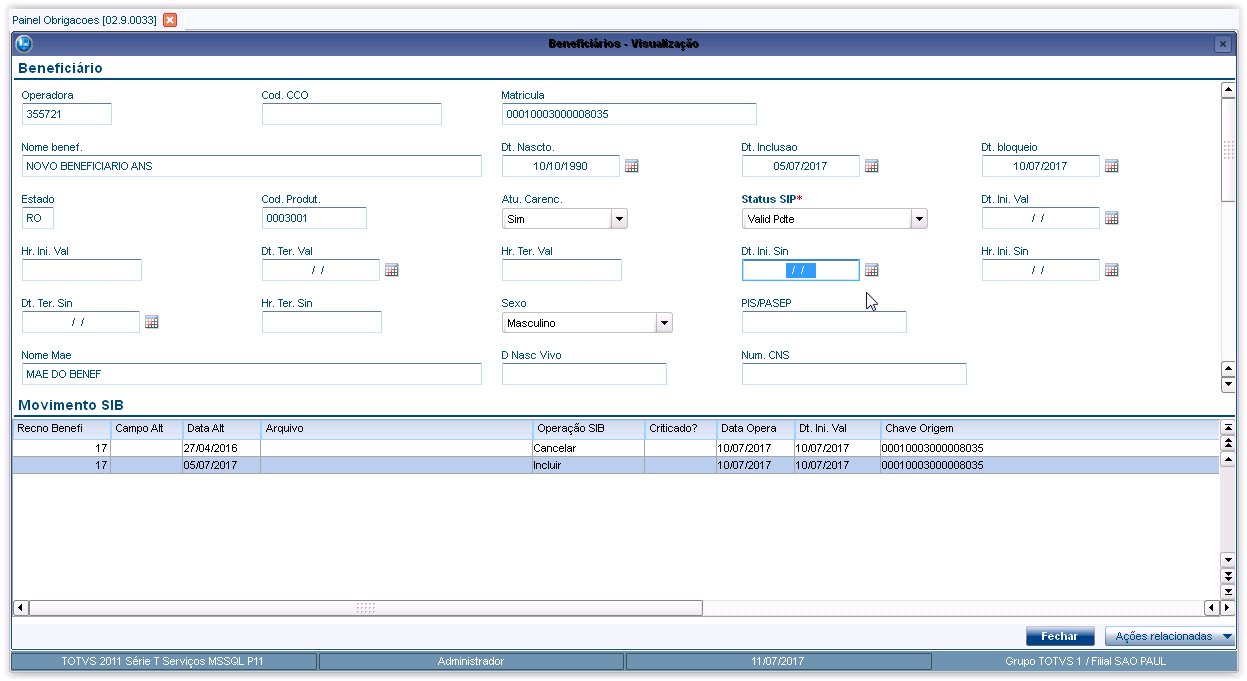Click Data Alt cell 27/04/2016
The image size is (1247, 681).
coord(221,449)
